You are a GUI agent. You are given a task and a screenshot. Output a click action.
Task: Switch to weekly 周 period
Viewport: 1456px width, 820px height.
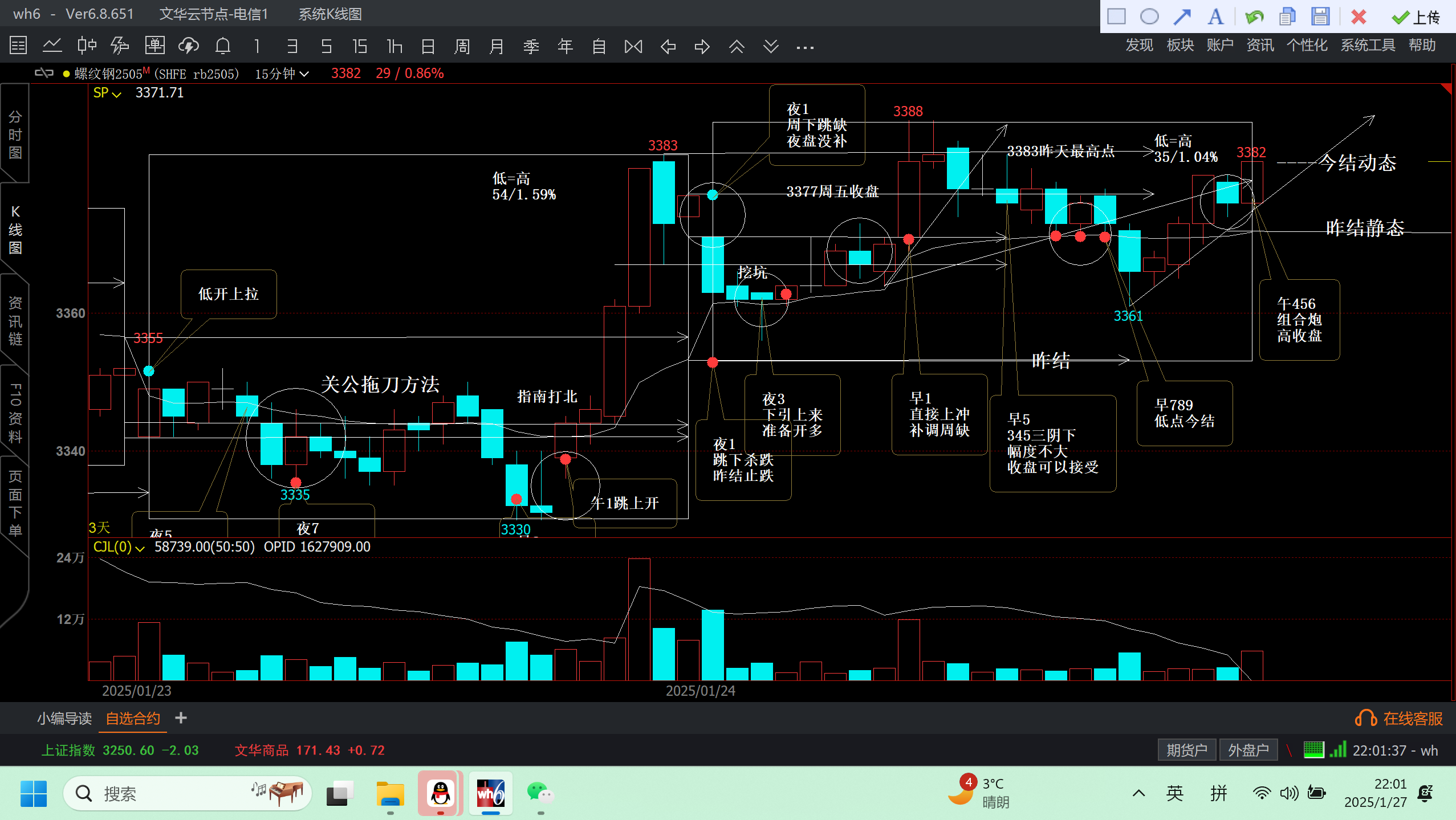coord(462,46)
